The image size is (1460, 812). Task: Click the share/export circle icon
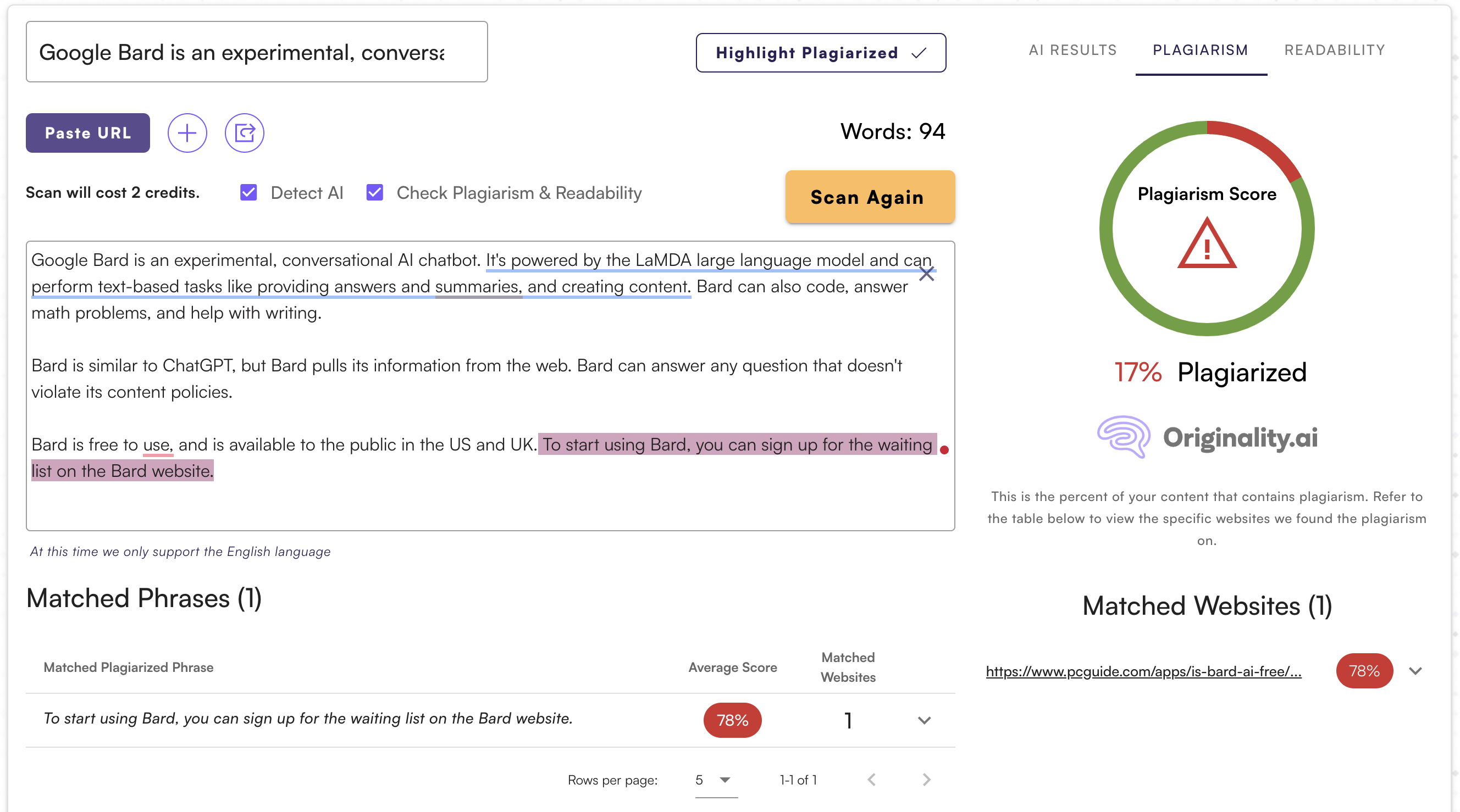244,132
